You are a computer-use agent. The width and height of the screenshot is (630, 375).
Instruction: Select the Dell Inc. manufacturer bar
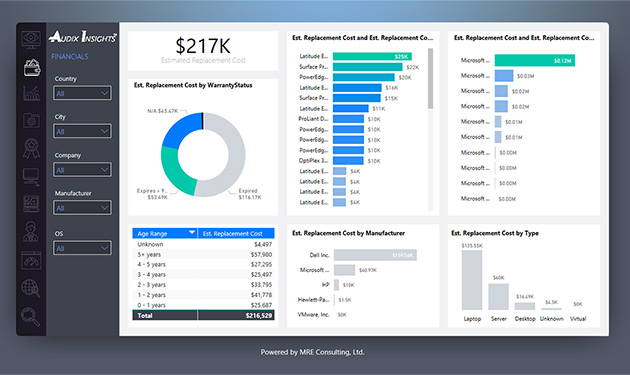tap(375, 255)
